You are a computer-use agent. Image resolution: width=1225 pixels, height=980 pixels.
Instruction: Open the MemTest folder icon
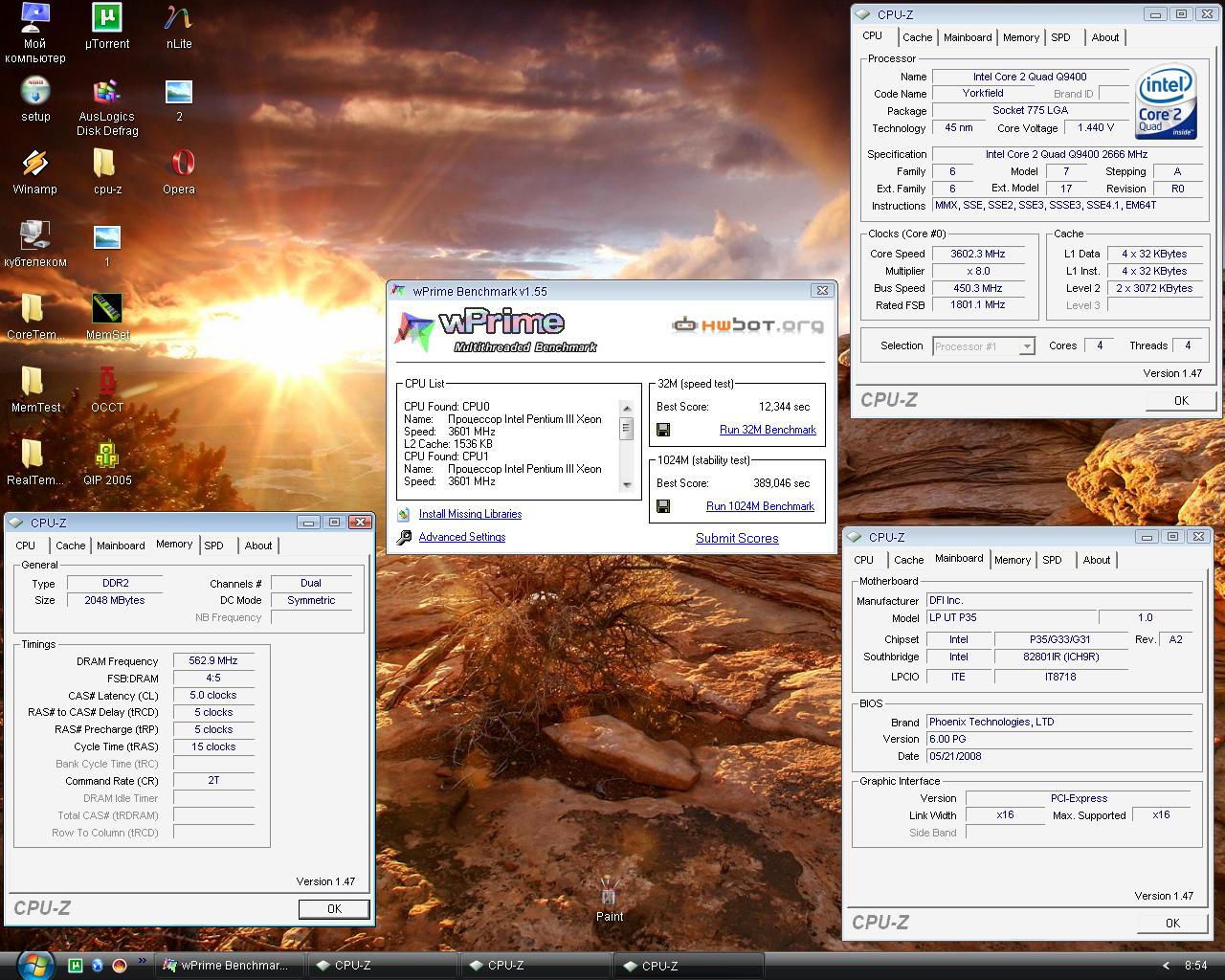35,390
